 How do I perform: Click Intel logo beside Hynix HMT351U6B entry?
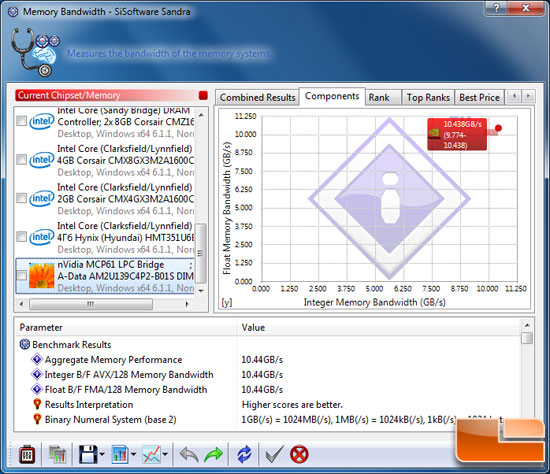tap(41, 237)
